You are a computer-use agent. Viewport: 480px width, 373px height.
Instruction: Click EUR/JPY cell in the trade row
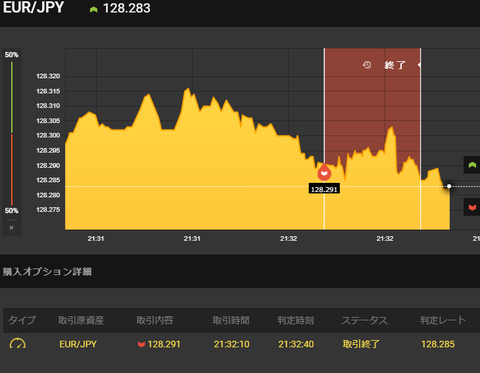pos(78,344)
